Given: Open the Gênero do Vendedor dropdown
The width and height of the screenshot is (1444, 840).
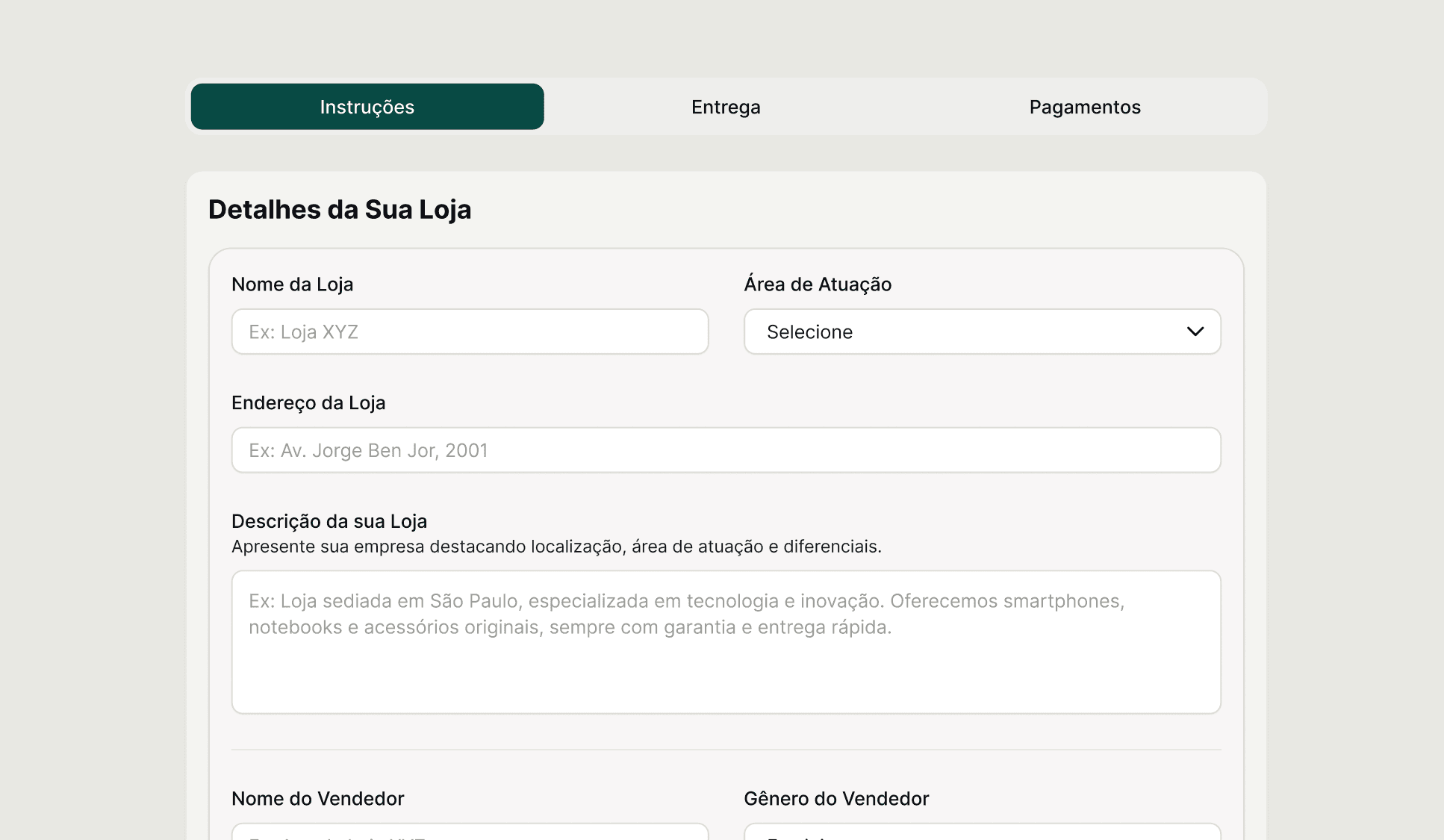Looking at the screenshot, I should 982,832.
